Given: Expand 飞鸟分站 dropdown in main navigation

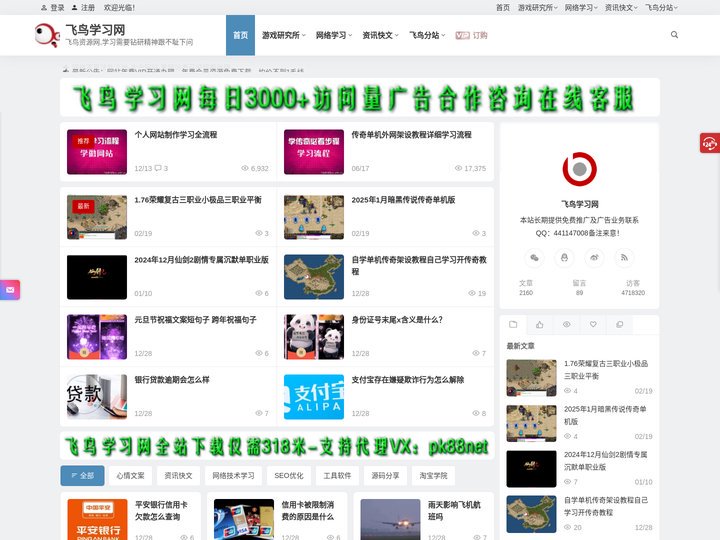Looking at the screenshot, I should (427, 35).
